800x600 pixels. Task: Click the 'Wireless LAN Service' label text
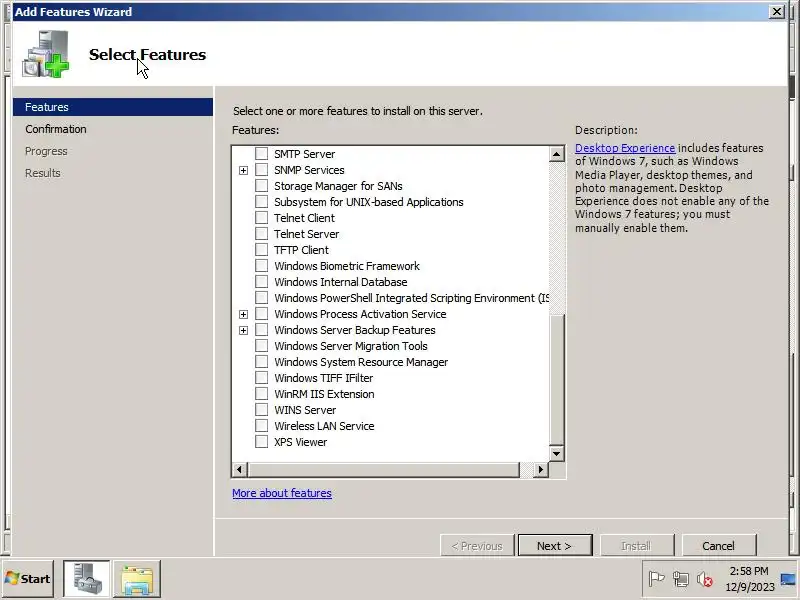pos(324,426)
